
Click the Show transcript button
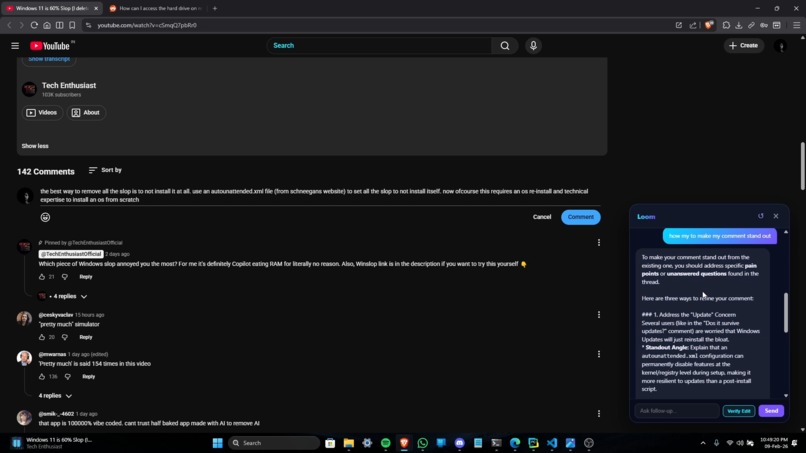[x=49, y=60]
